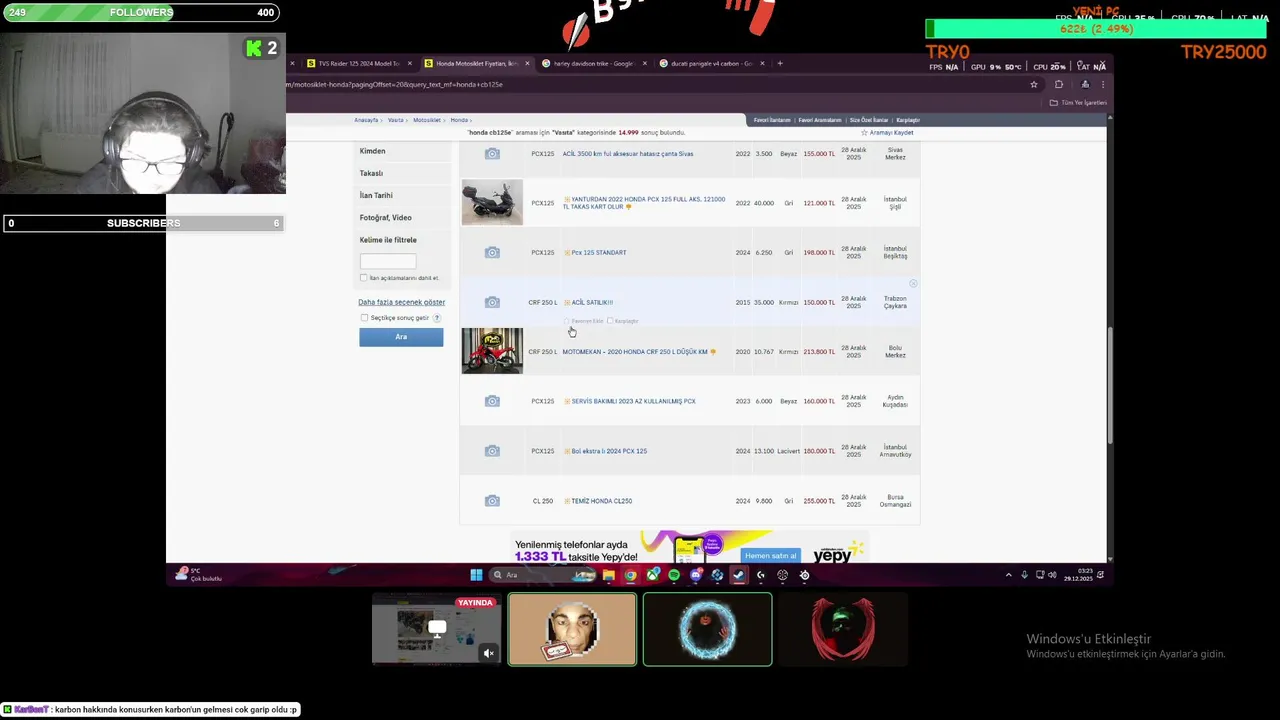Select blue glowing ring avatar tile
The width and height of the screenshot is (1280, 720).
(708, 629)
